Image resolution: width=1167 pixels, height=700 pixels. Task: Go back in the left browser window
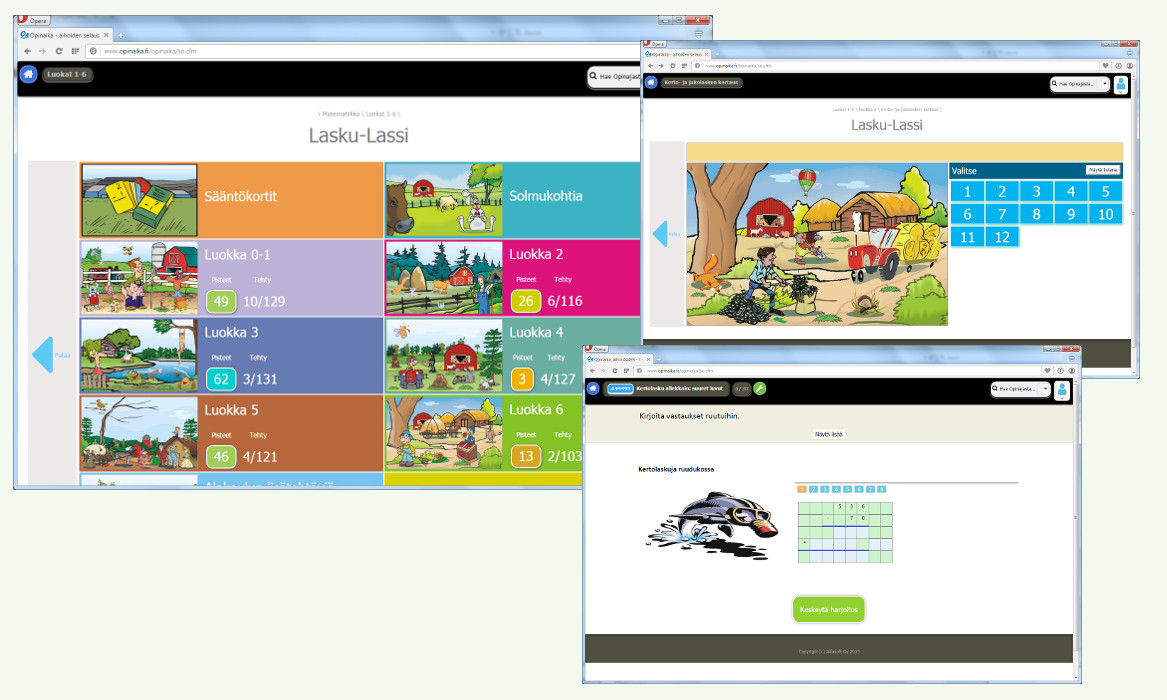tap(28, 51)
